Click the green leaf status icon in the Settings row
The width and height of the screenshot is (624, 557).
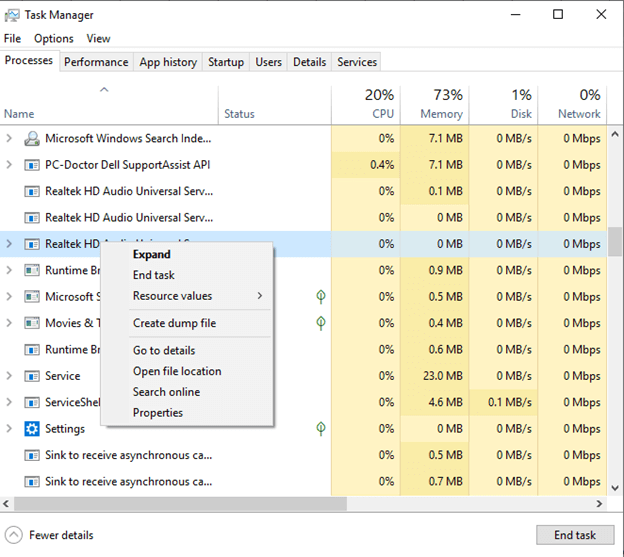tap(321, 428)
